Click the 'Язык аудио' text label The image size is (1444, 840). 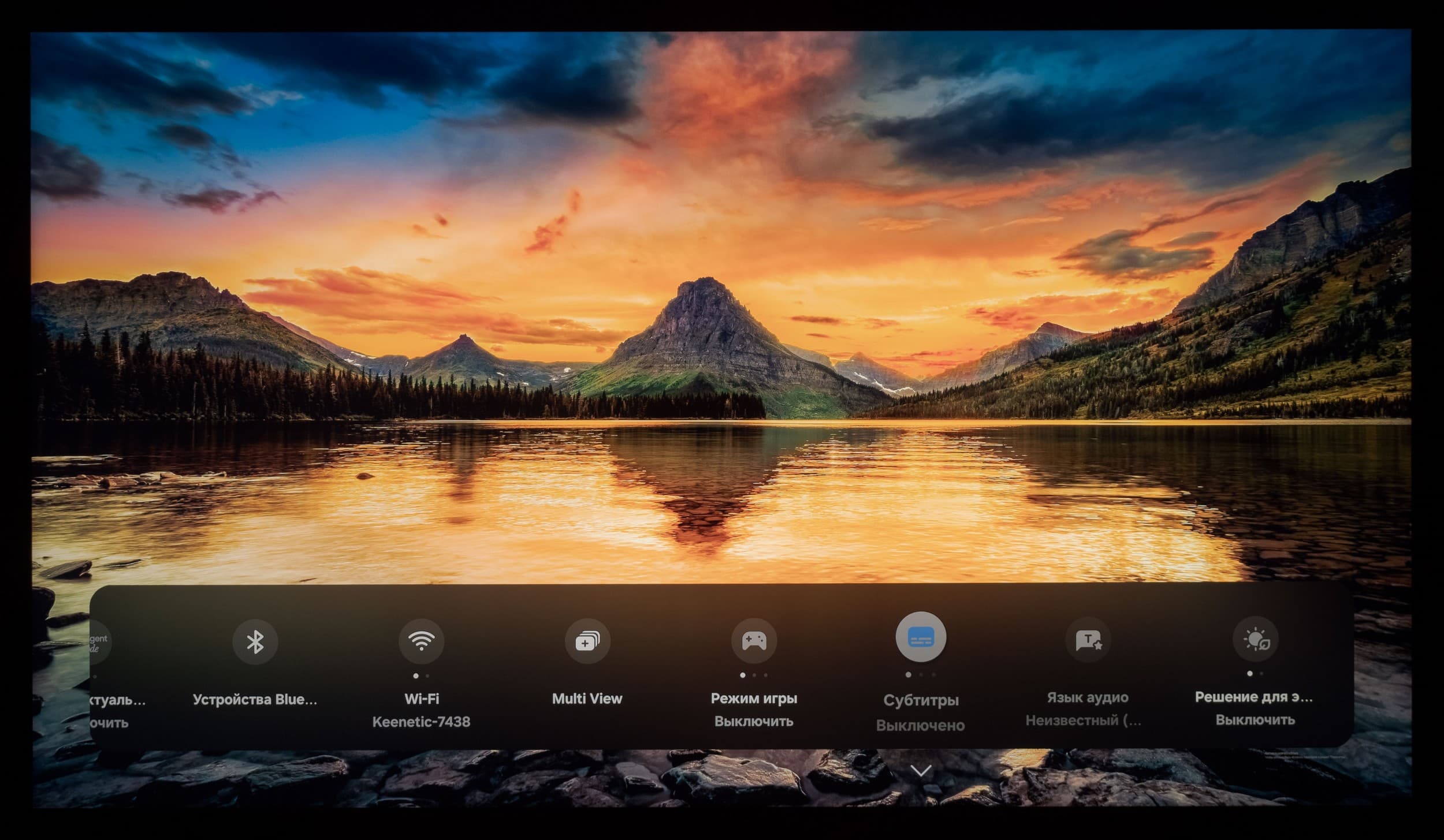pyautogui.click(x=1088, y=697)
